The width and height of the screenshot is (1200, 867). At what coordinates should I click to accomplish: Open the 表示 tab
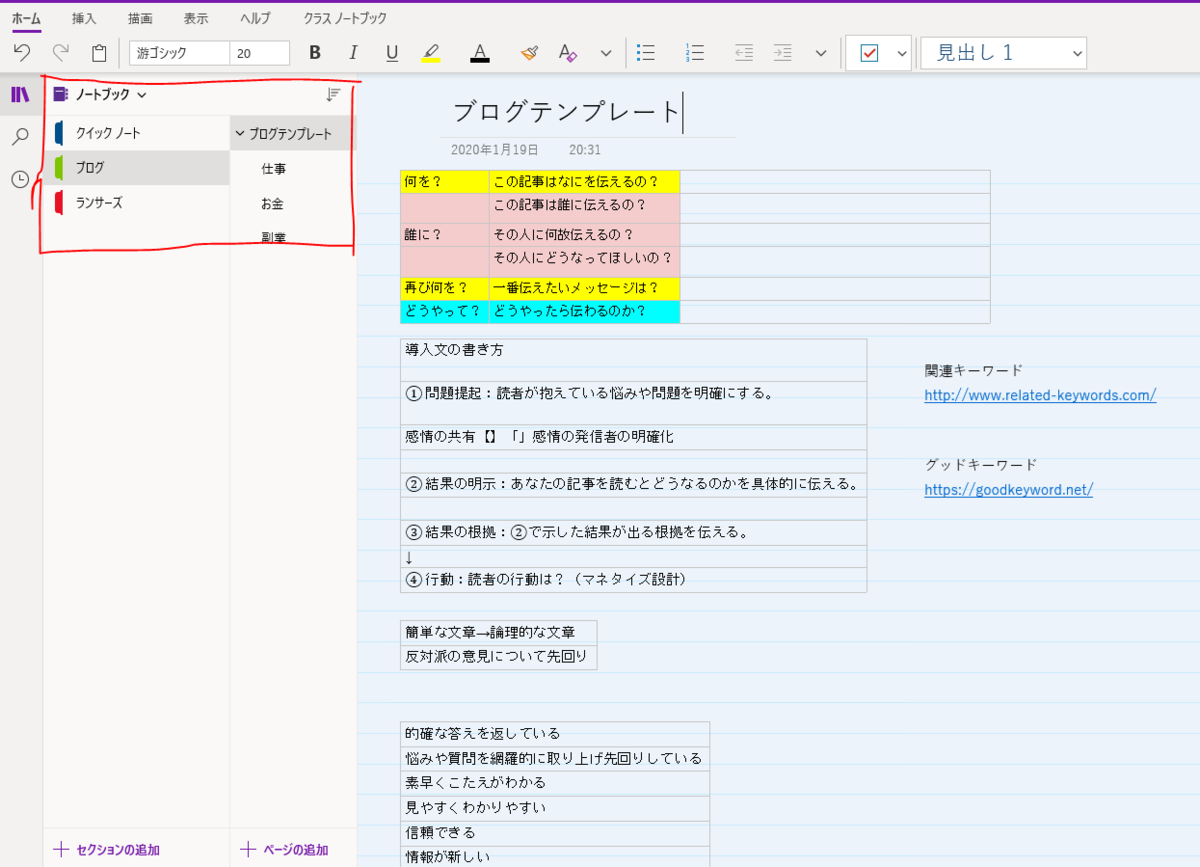pyautogui.click(x=196, y=18)
